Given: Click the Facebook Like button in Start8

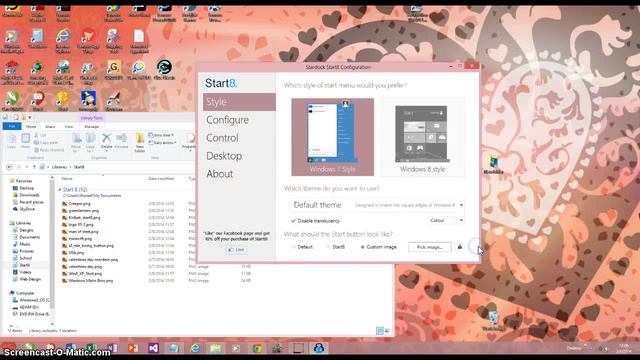Looking at the screenshot, I should 236,249.
